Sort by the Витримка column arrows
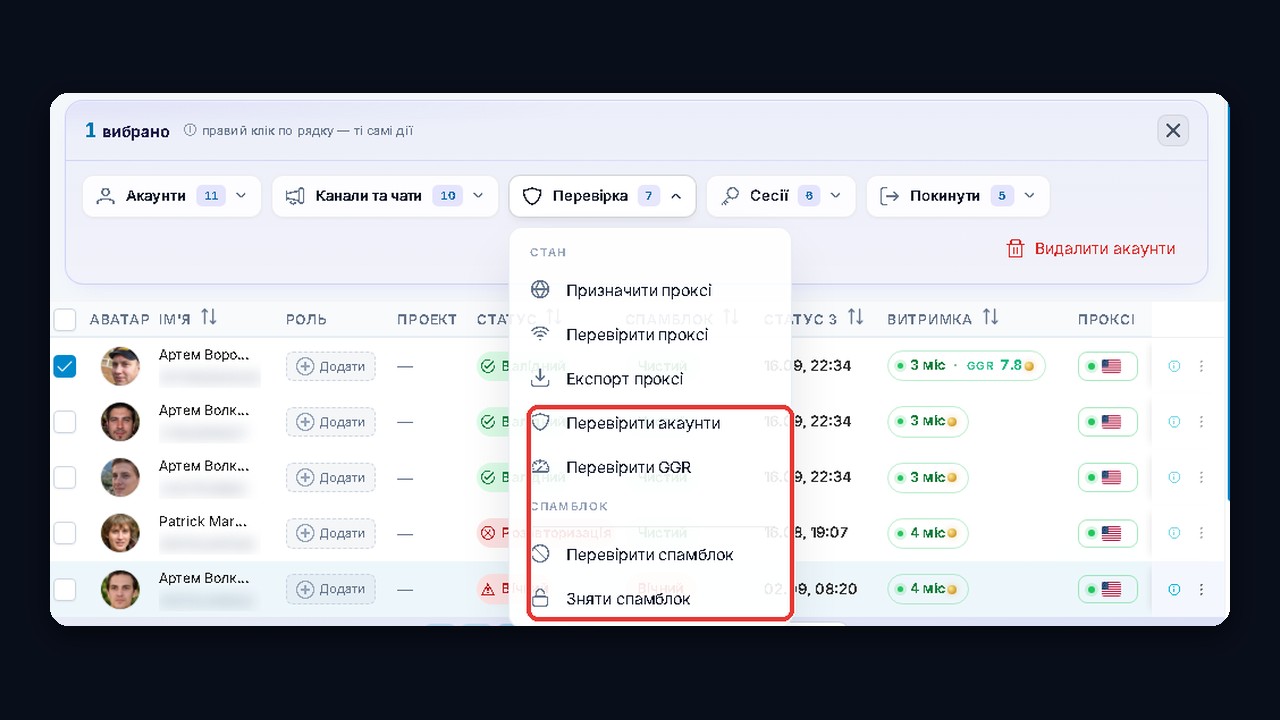 (990, 318)
